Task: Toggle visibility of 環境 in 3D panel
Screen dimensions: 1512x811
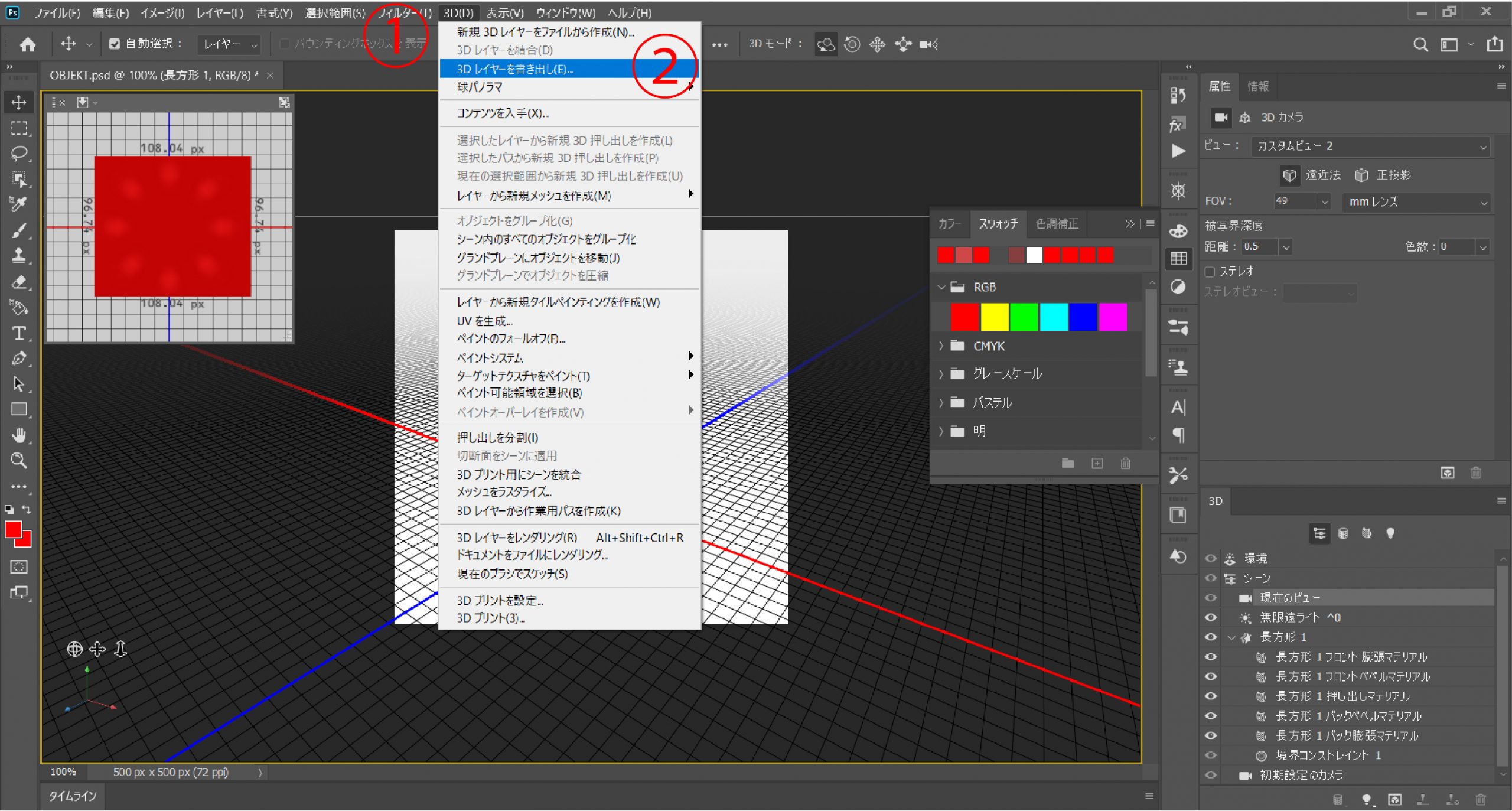Action: [1210, 559]
